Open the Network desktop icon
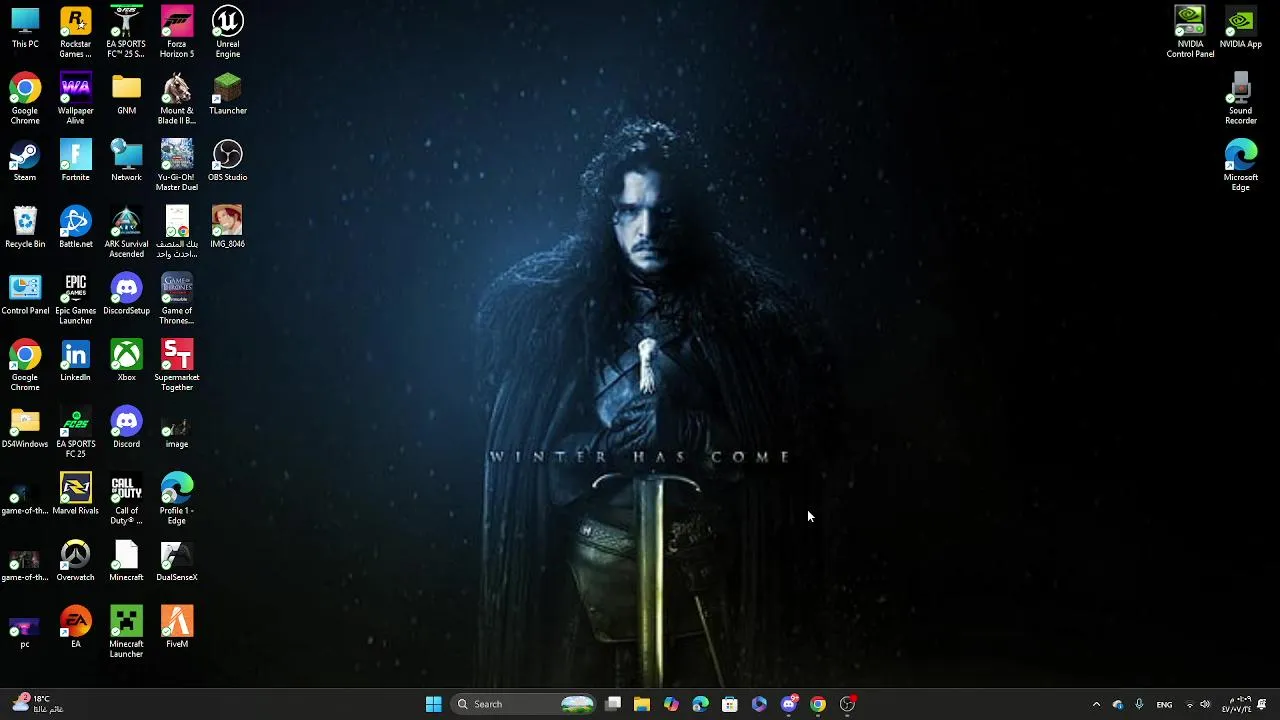Screen dimensions: 1280x720 (126, 161)
